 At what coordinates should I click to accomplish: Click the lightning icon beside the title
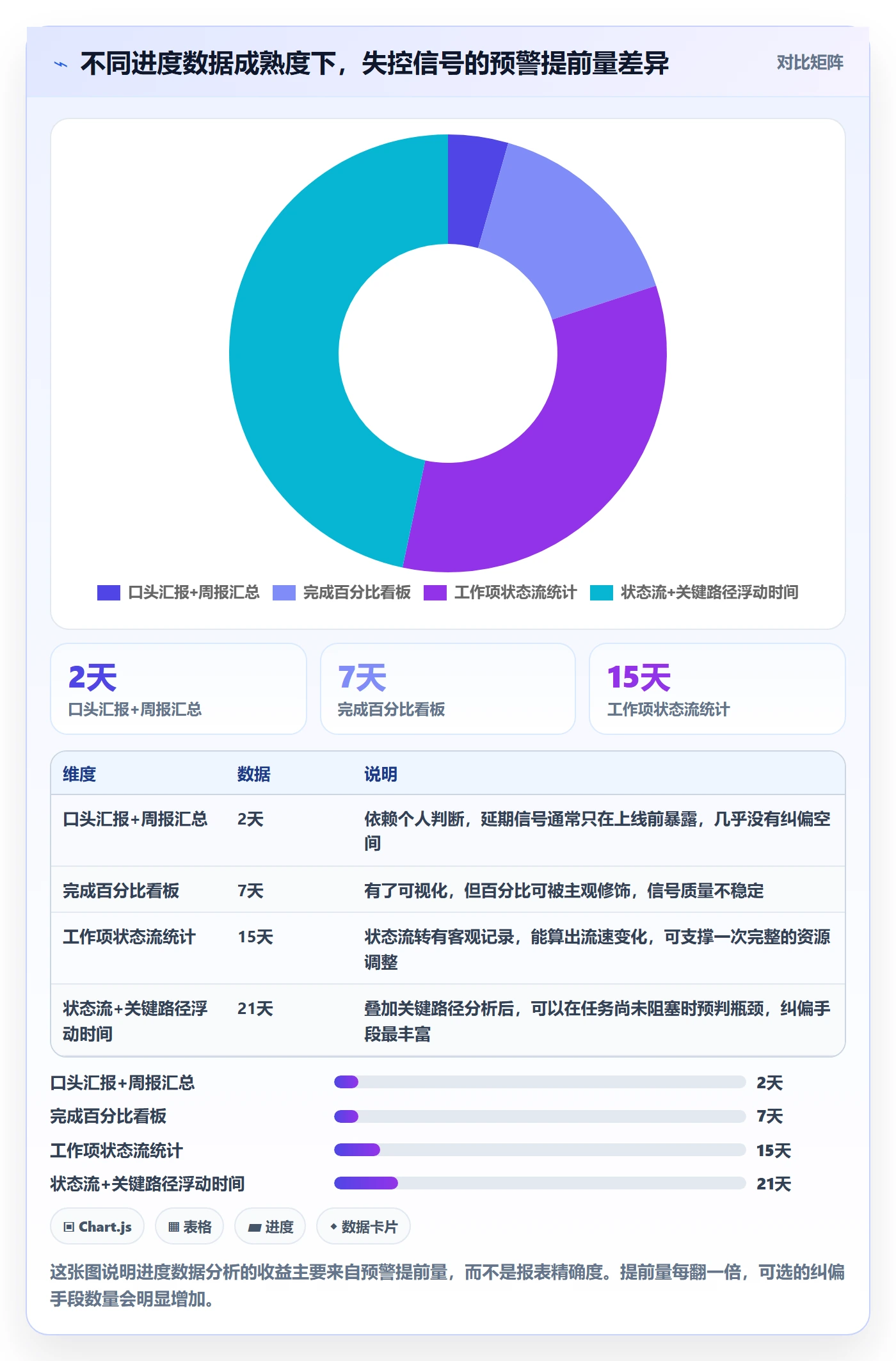(61, 64)
